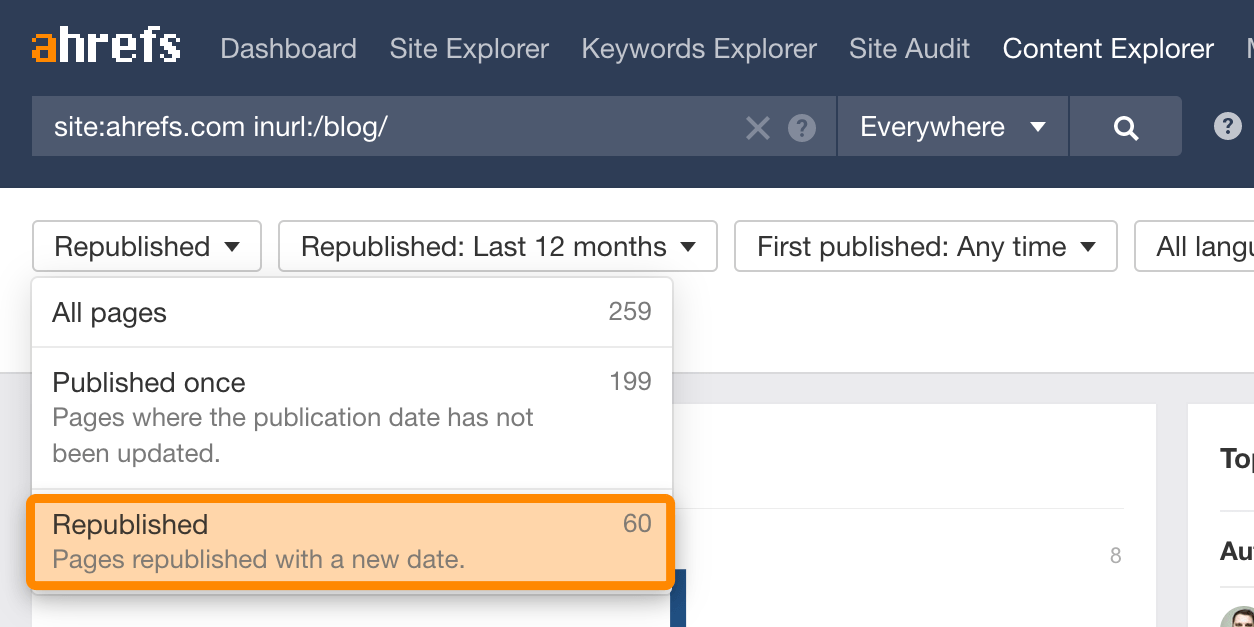Click the Ahrefs logo
1254x627 pixels.
pyautogui.click(x=106, y=47)
